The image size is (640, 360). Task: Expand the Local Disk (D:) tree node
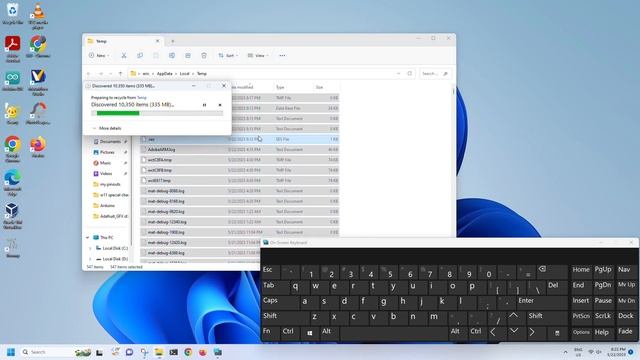[90, 259]
